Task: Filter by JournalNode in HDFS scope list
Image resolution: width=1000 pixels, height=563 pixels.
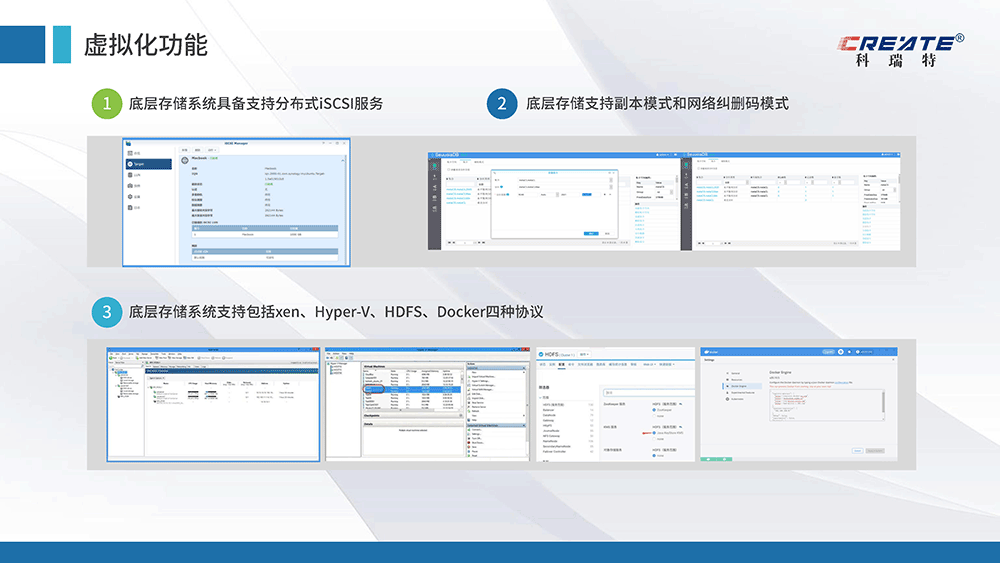Action: point(551,430)
